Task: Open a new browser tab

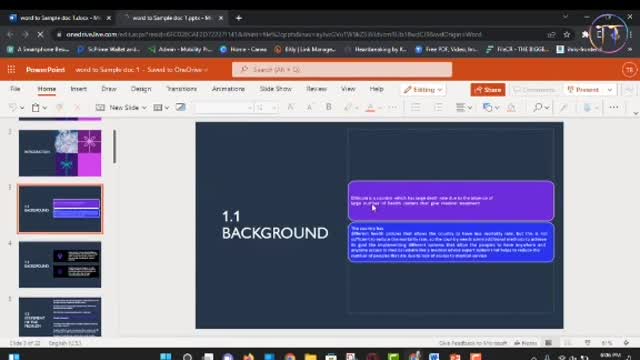Action: click(239, 18)
